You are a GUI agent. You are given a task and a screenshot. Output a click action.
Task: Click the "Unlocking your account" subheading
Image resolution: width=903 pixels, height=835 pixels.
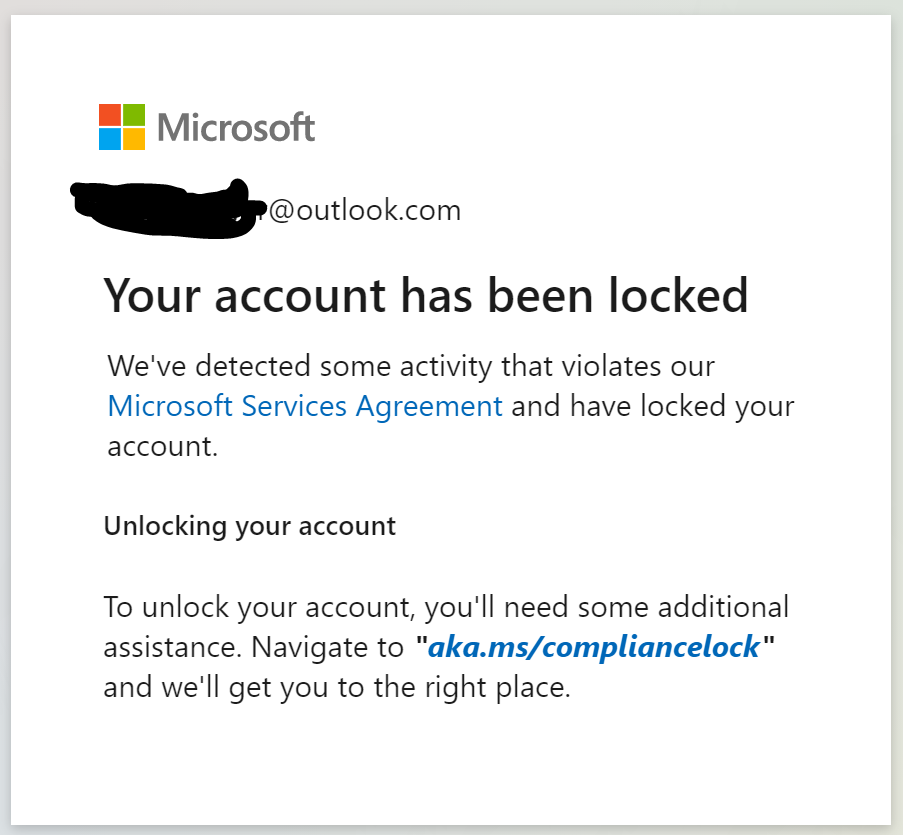[250, 526]
